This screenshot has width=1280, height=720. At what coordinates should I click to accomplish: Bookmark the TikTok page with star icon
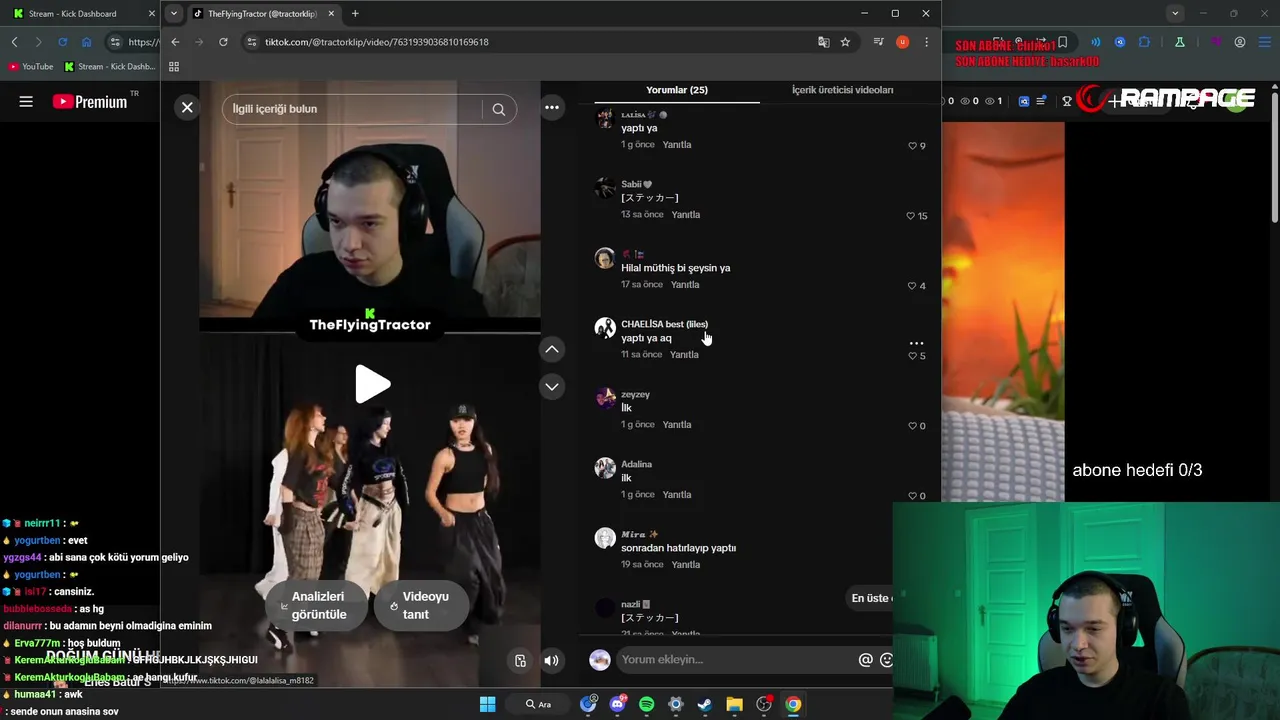pyautogui.click(x=845, y=42)
